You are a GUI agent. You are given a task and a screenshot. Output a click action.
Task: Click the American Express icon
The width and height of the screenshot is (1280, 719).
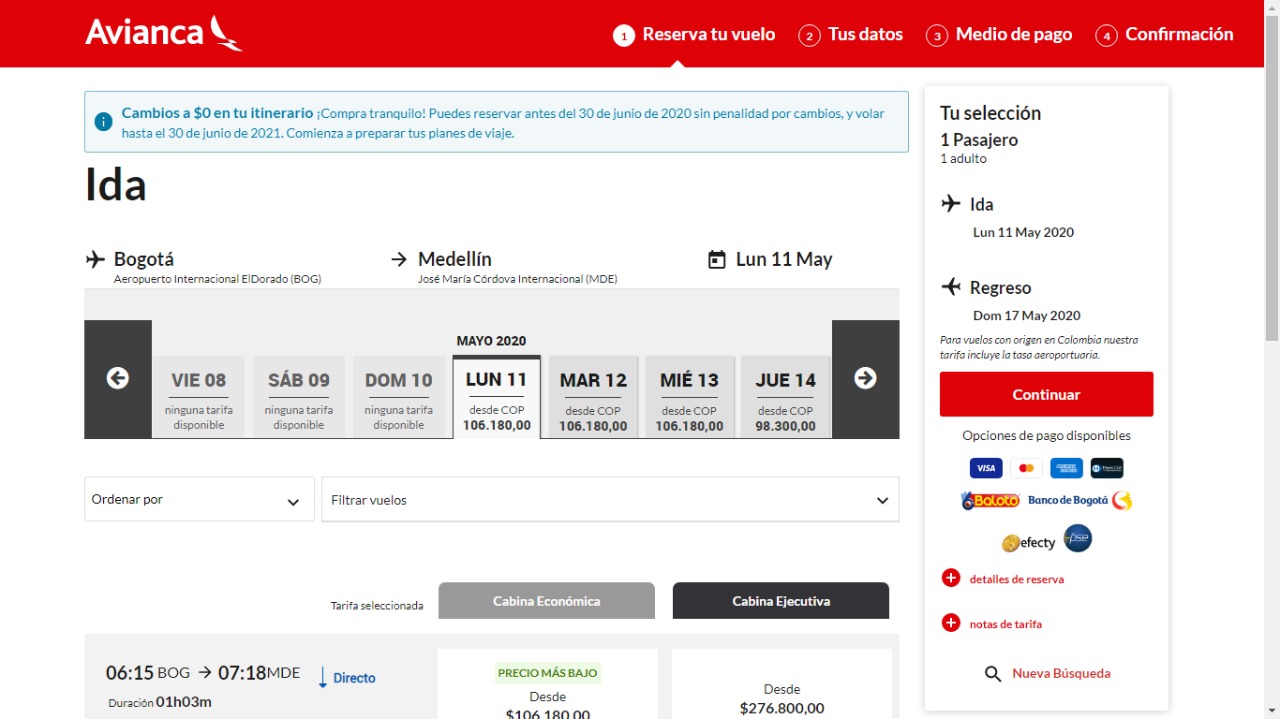click(1066, 468)
